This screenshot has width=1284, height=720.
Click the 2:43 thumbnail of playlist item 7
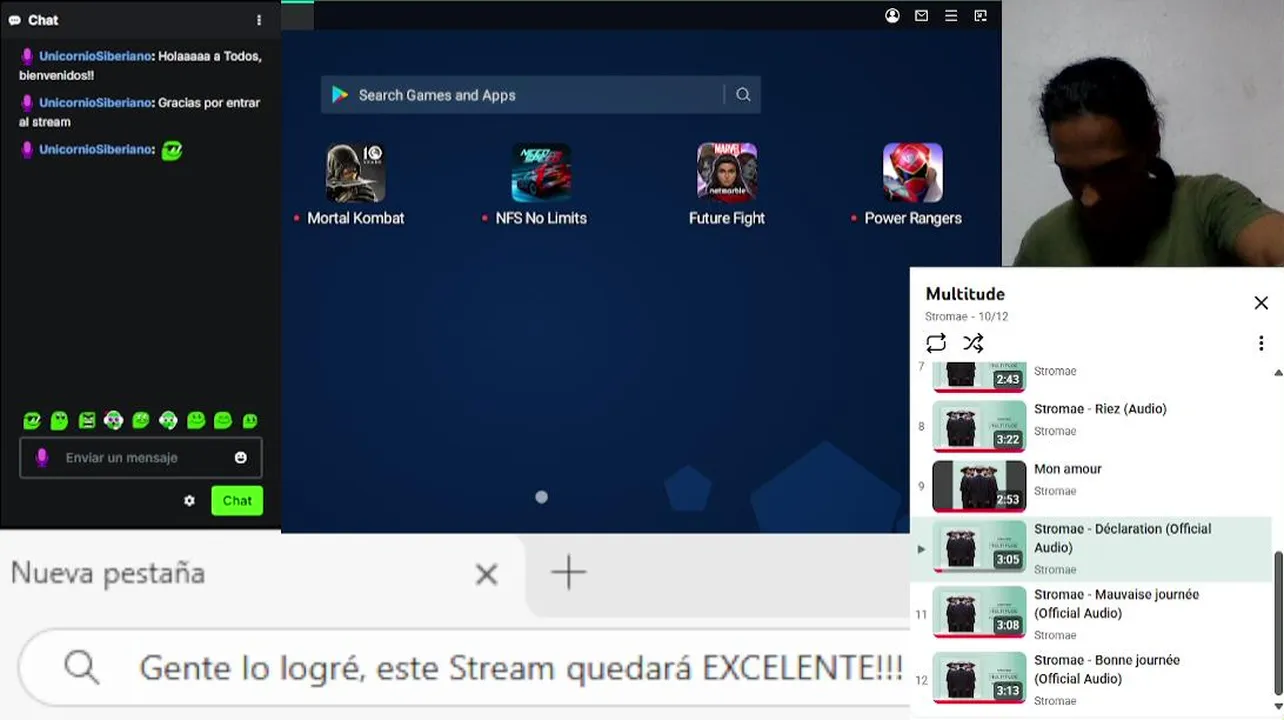click(x=979, y=377)
